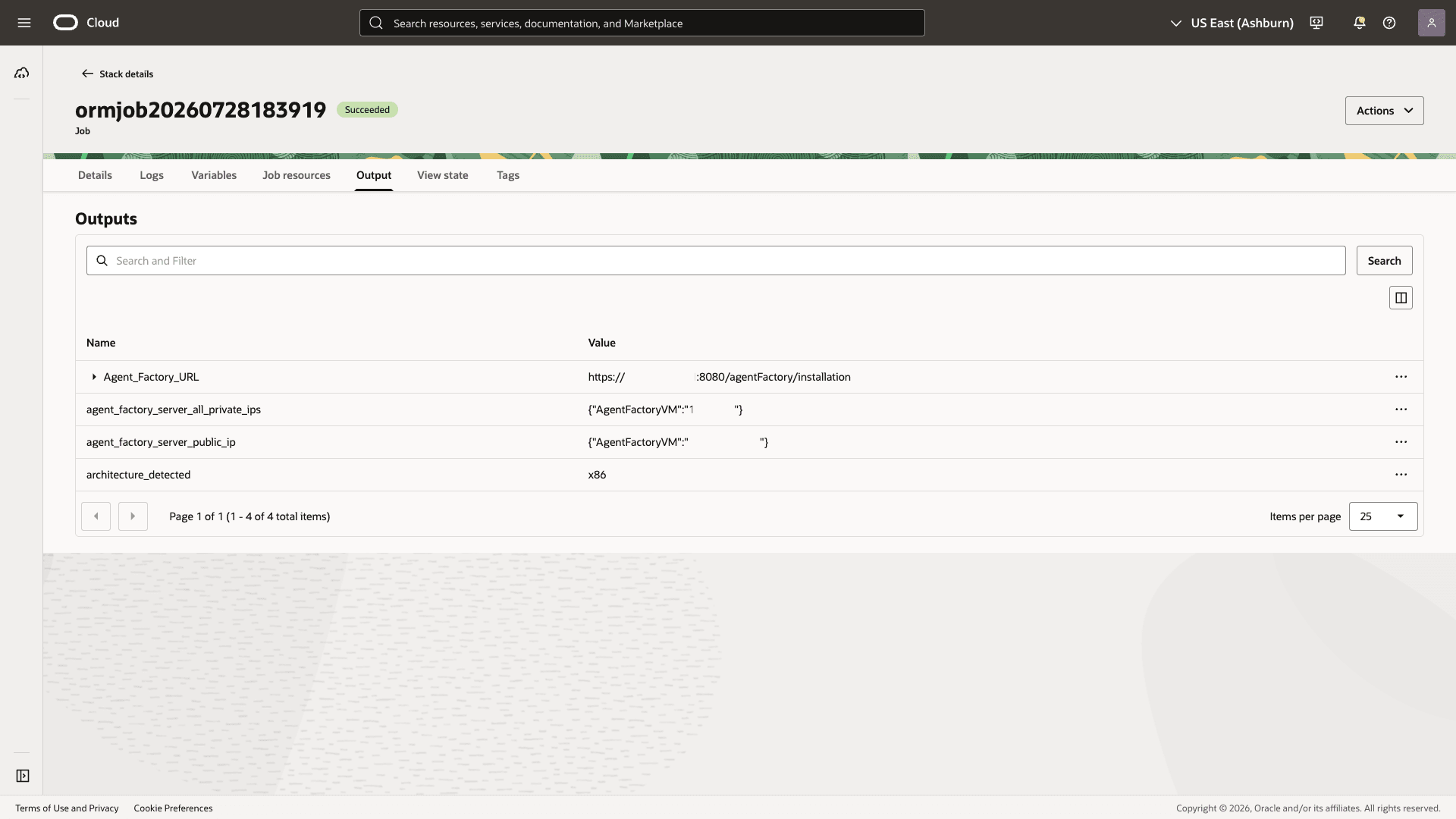Viewport: 1456px width, 819px height.
Task: Switch to the View state tab
Action: click(x=443, y=175)
